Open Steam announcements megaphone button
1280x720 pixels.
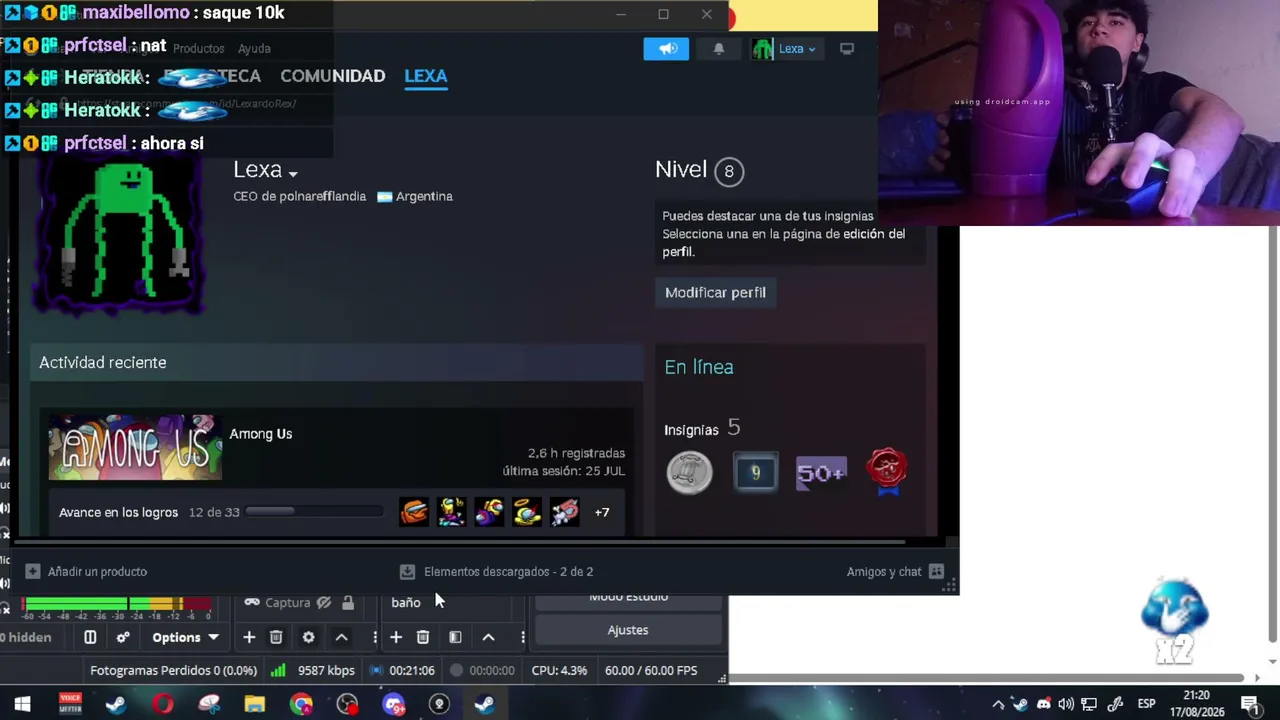[666, 49]
